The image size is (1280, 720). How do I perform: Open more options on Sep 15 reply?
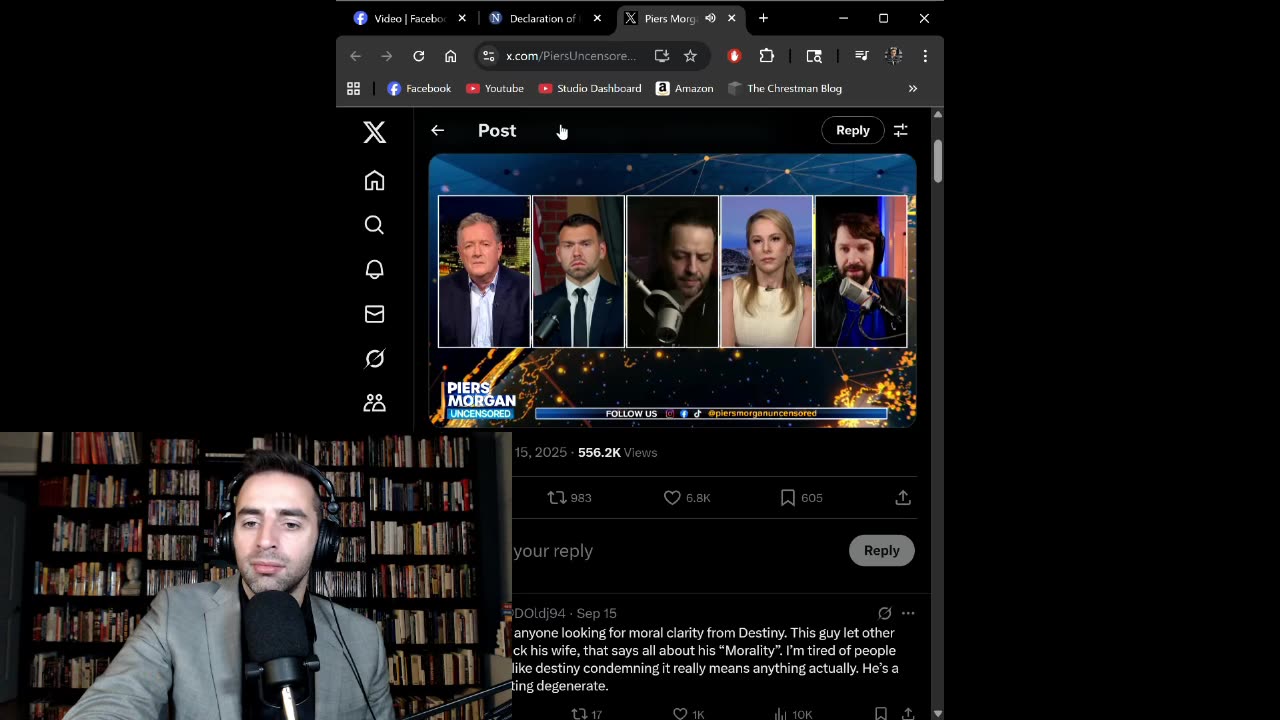point(908,613)
